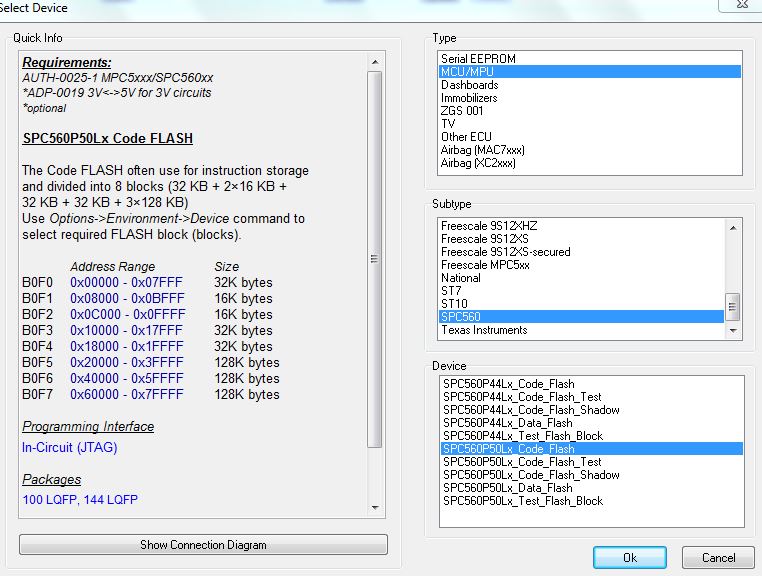Select Freescale 9S12XHZ subtype
The width and height of the screenshot is (762, 576).
point(581,226)
